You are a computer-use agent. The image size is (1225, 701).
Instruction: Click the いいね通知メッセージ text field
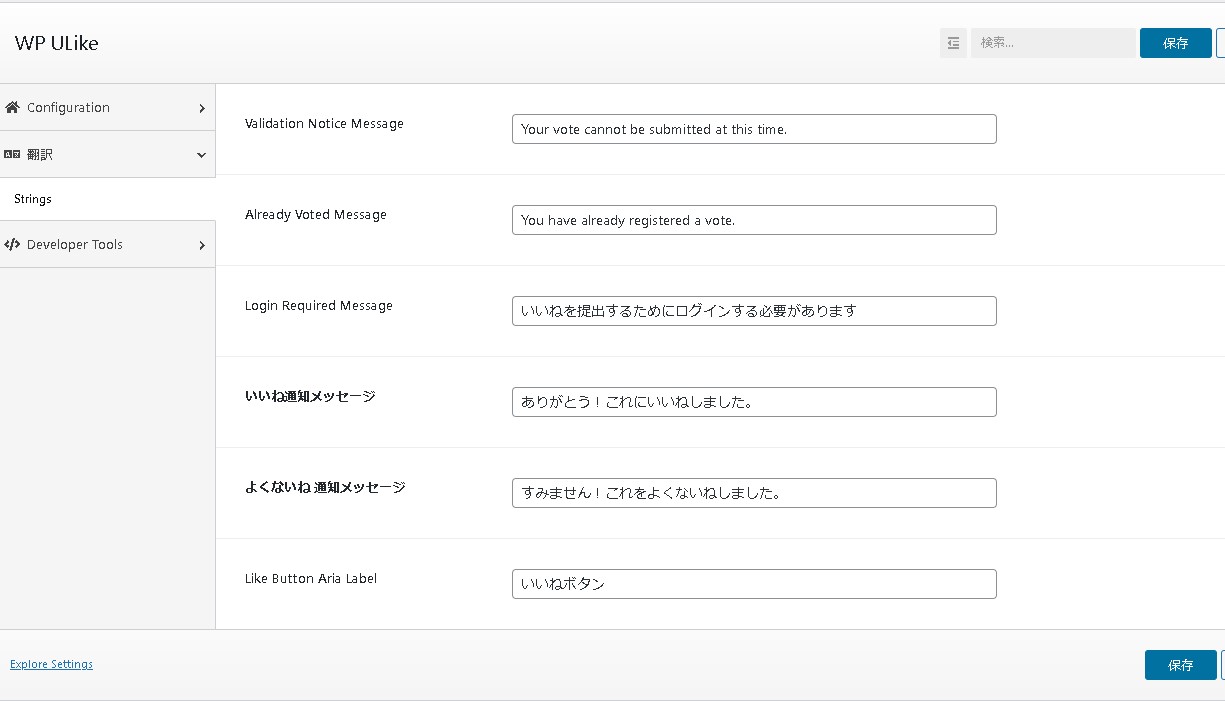click(754, 402)
